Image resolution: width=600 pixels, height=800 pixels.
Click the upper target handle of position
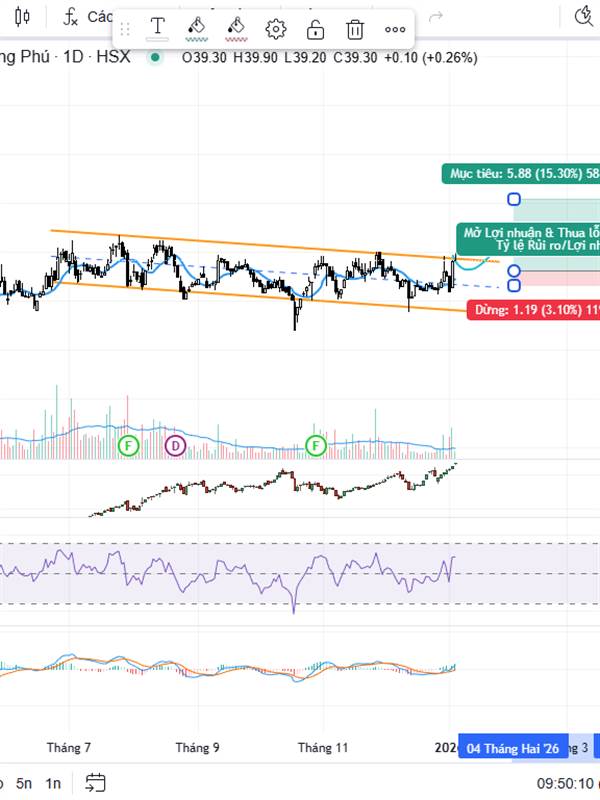(x=514, y=199)
